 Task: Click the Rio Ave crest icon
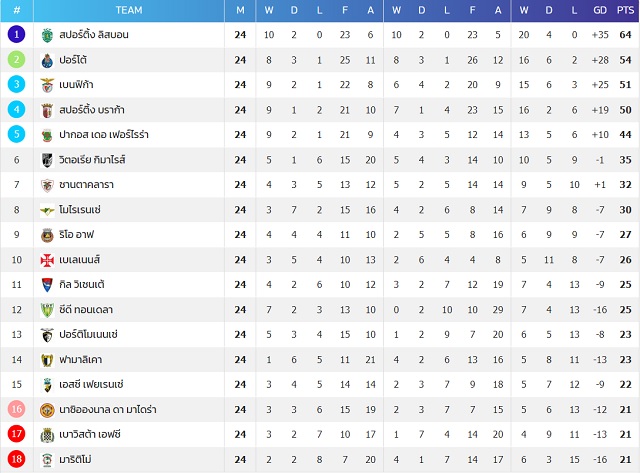(x=47, y=235)
